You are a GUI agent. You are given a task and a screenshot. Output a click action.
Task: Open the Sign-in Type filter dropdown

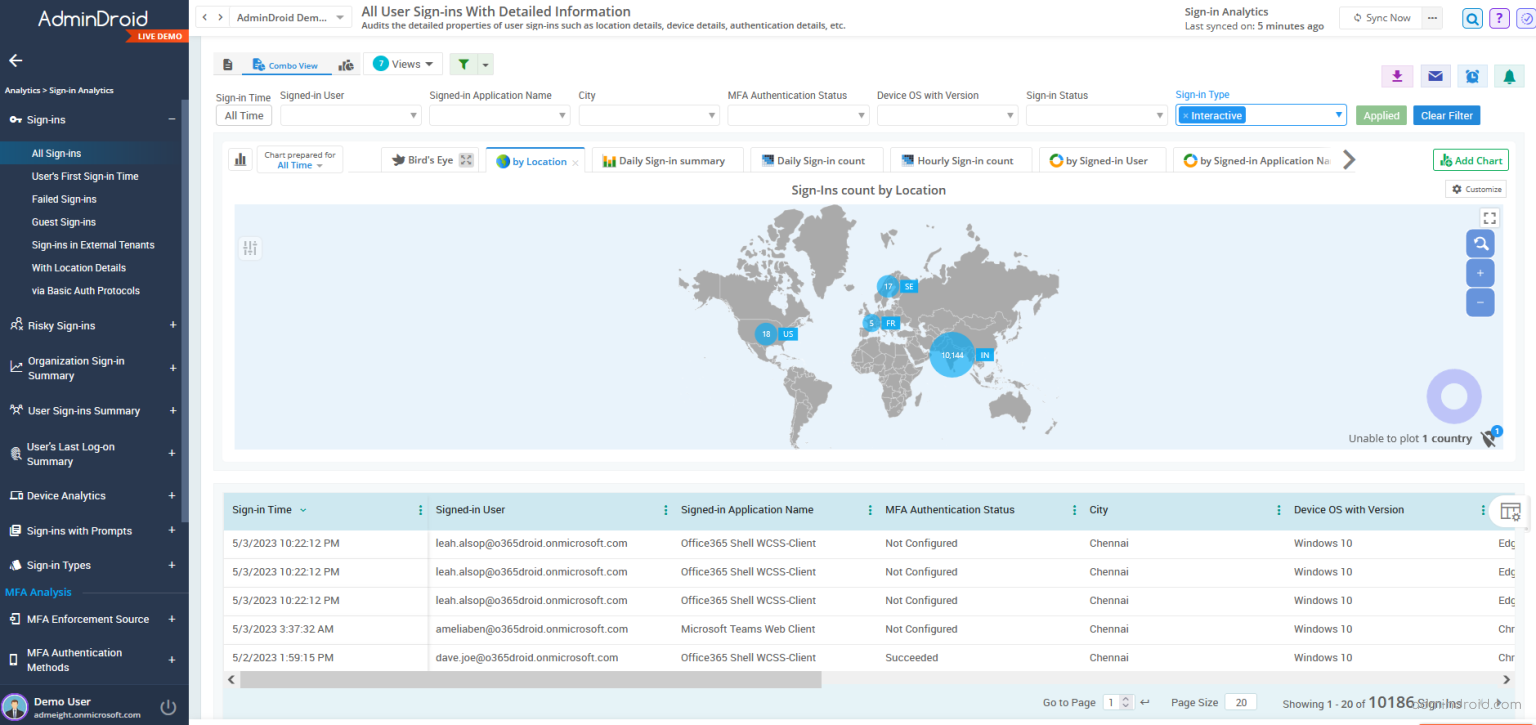(1339, 114)
